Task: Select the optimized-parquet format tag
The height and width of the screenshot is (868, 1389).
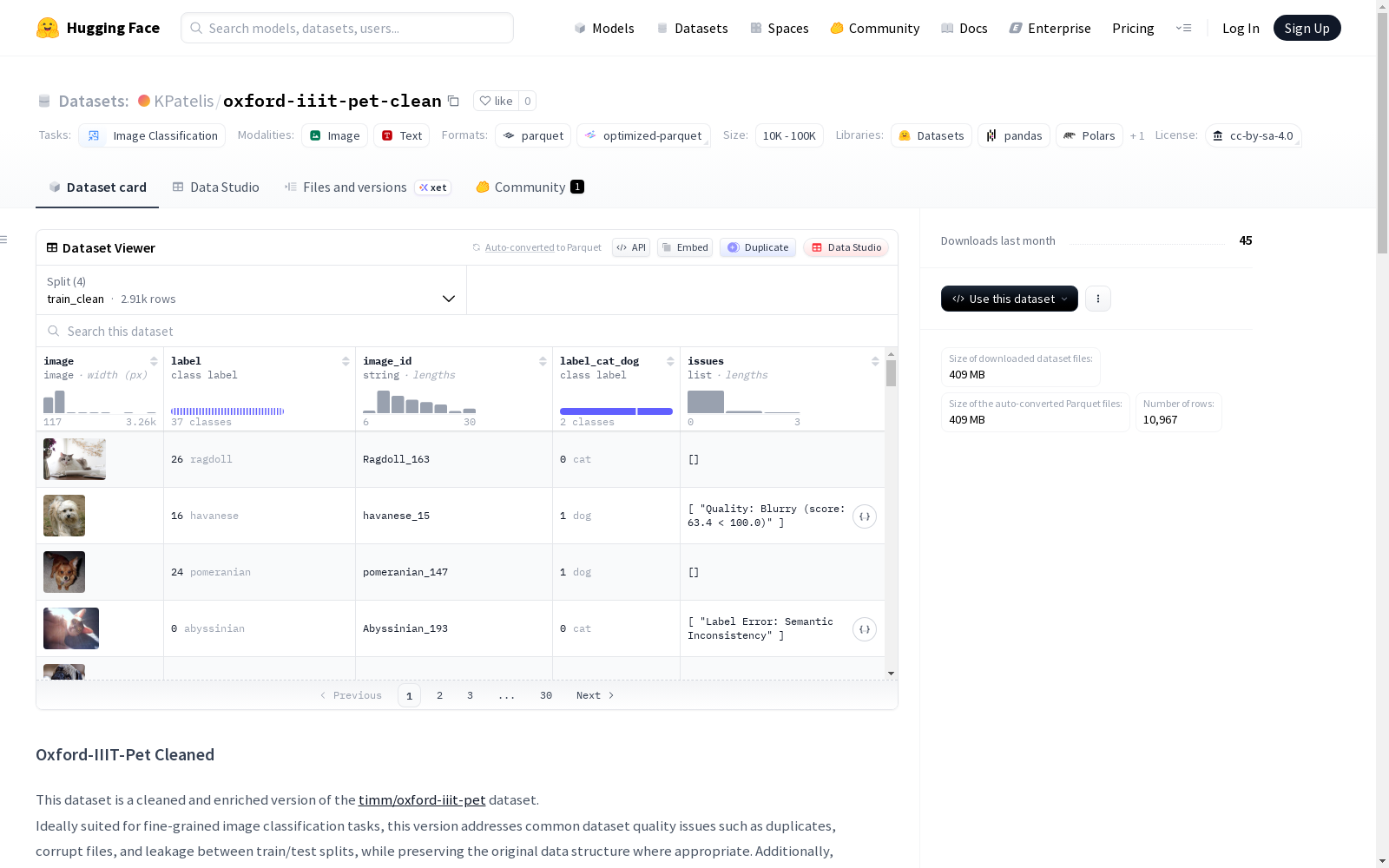Action: [643, 135]
